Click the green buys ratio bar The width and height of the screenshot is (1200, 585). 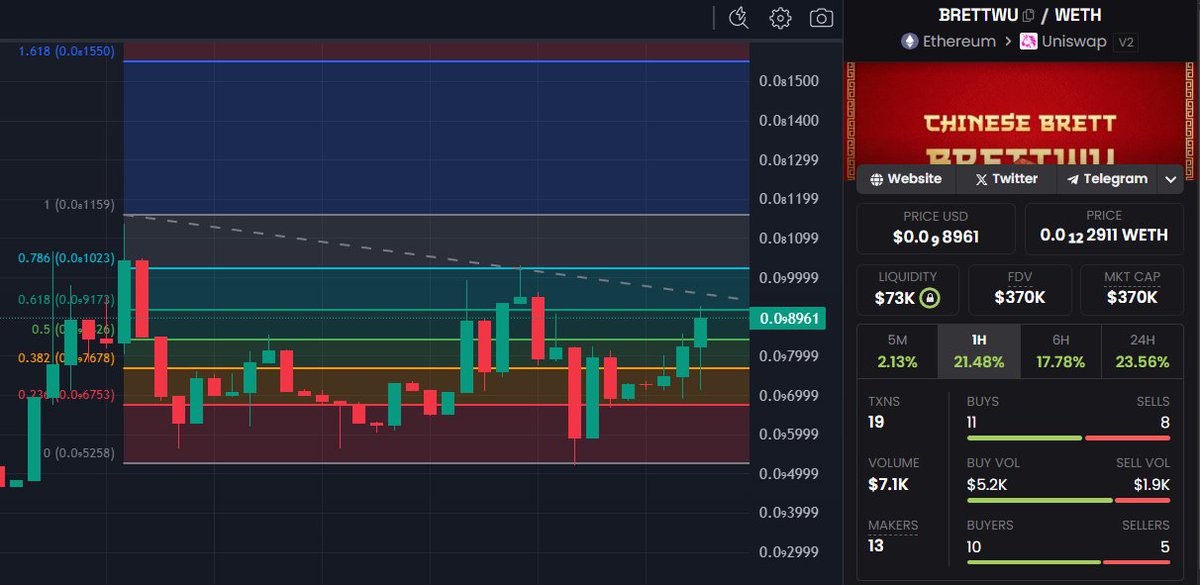pos(1024,438)
